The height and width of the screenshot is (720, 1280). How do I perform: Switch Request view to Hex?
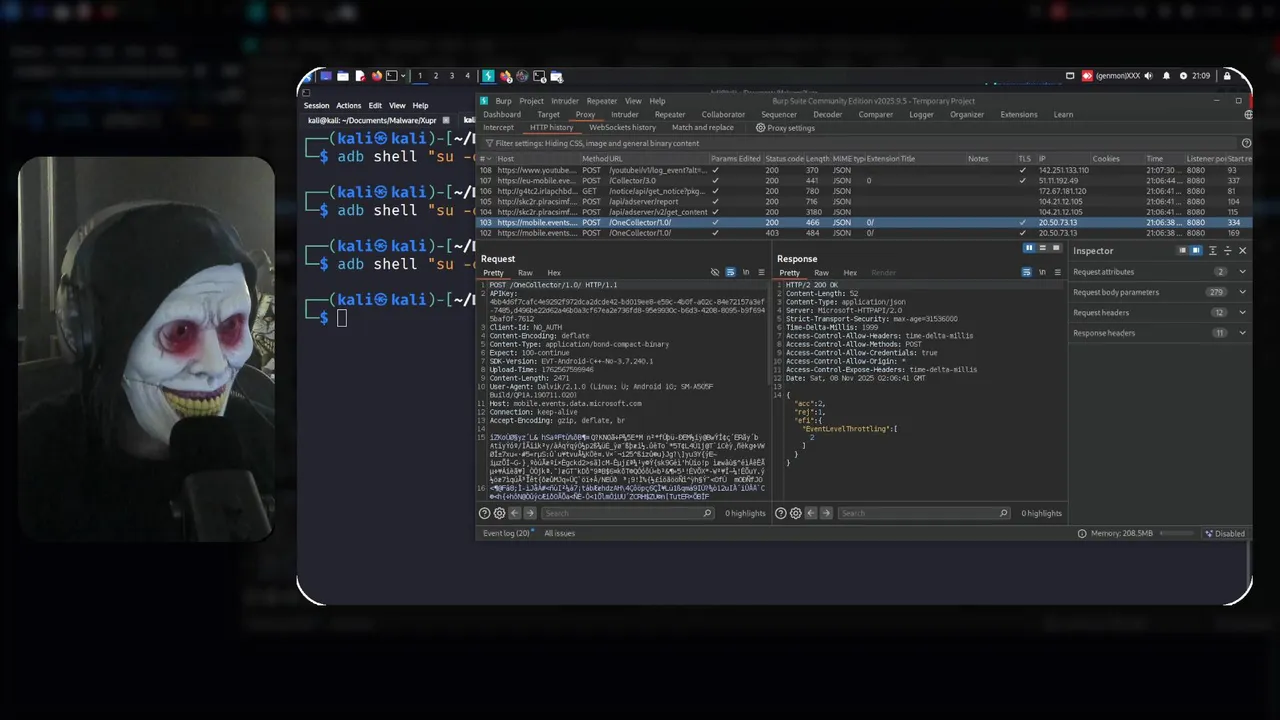[x=553, y=273]
